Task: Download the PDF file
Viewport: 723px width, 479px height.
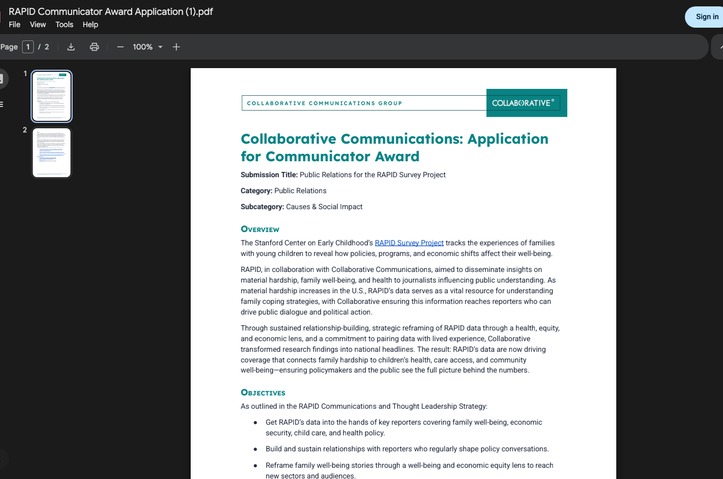Action: pos(71,47)
